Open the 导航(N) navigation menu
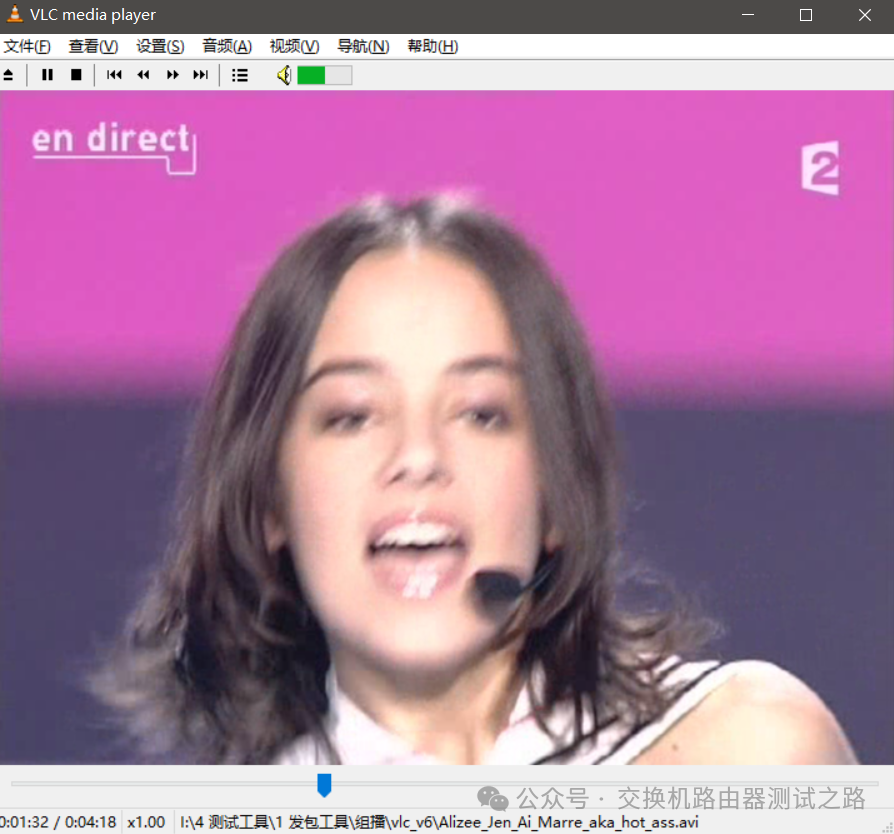894x834 pixels. coord(363,46)
